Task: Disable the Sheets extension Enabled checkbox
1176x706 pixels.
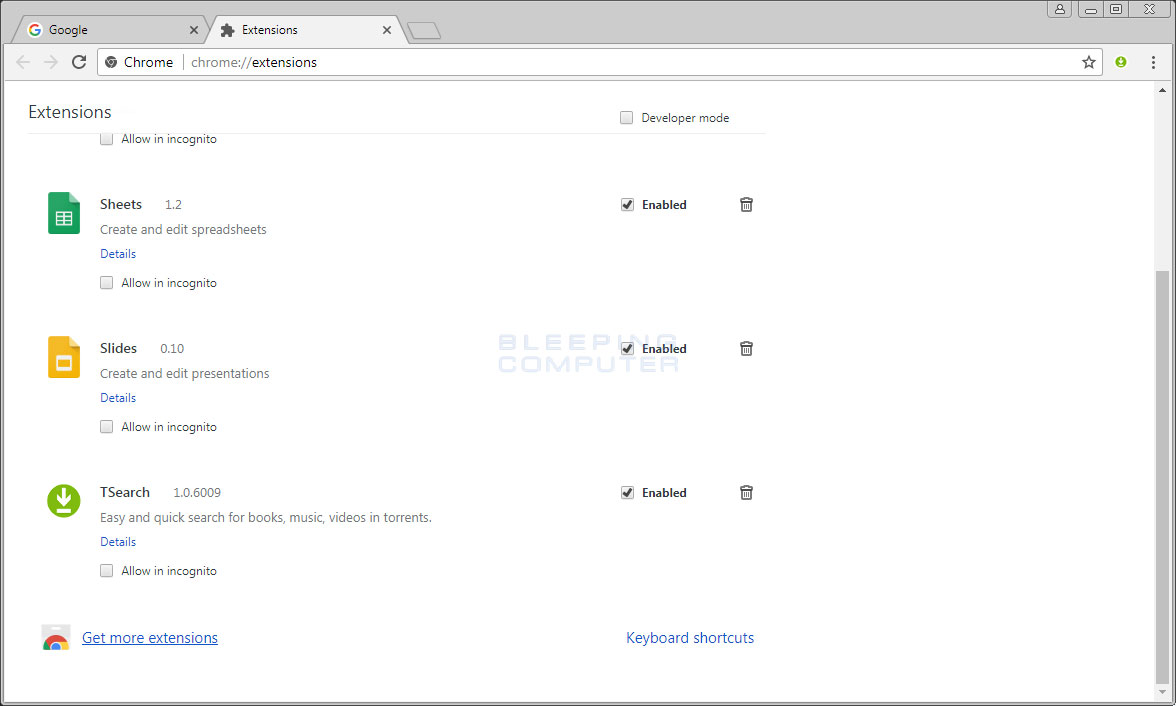Action: 627,205
